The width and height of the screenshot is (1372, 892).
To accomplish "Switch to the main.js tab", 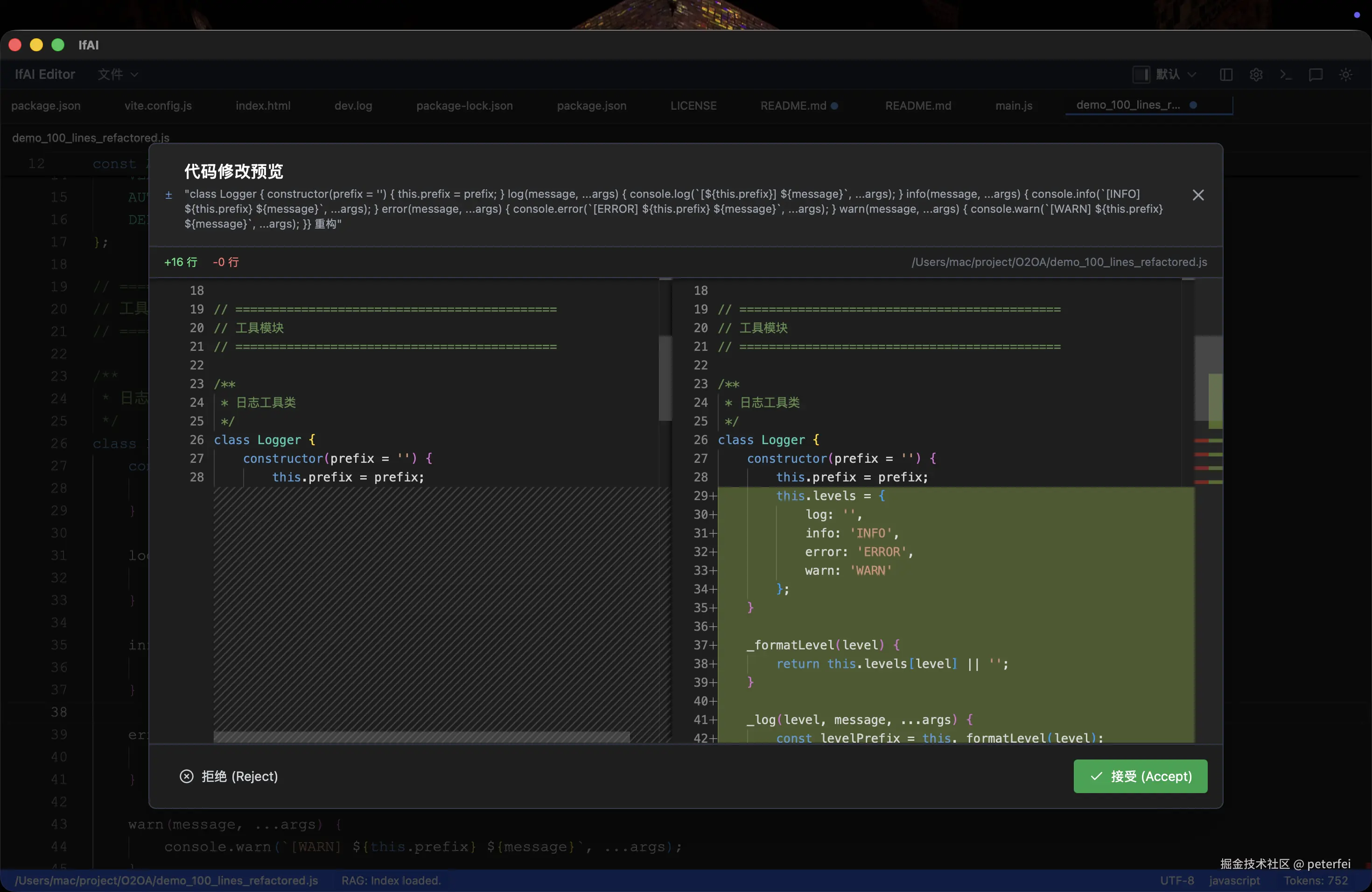I will 1014,106.
